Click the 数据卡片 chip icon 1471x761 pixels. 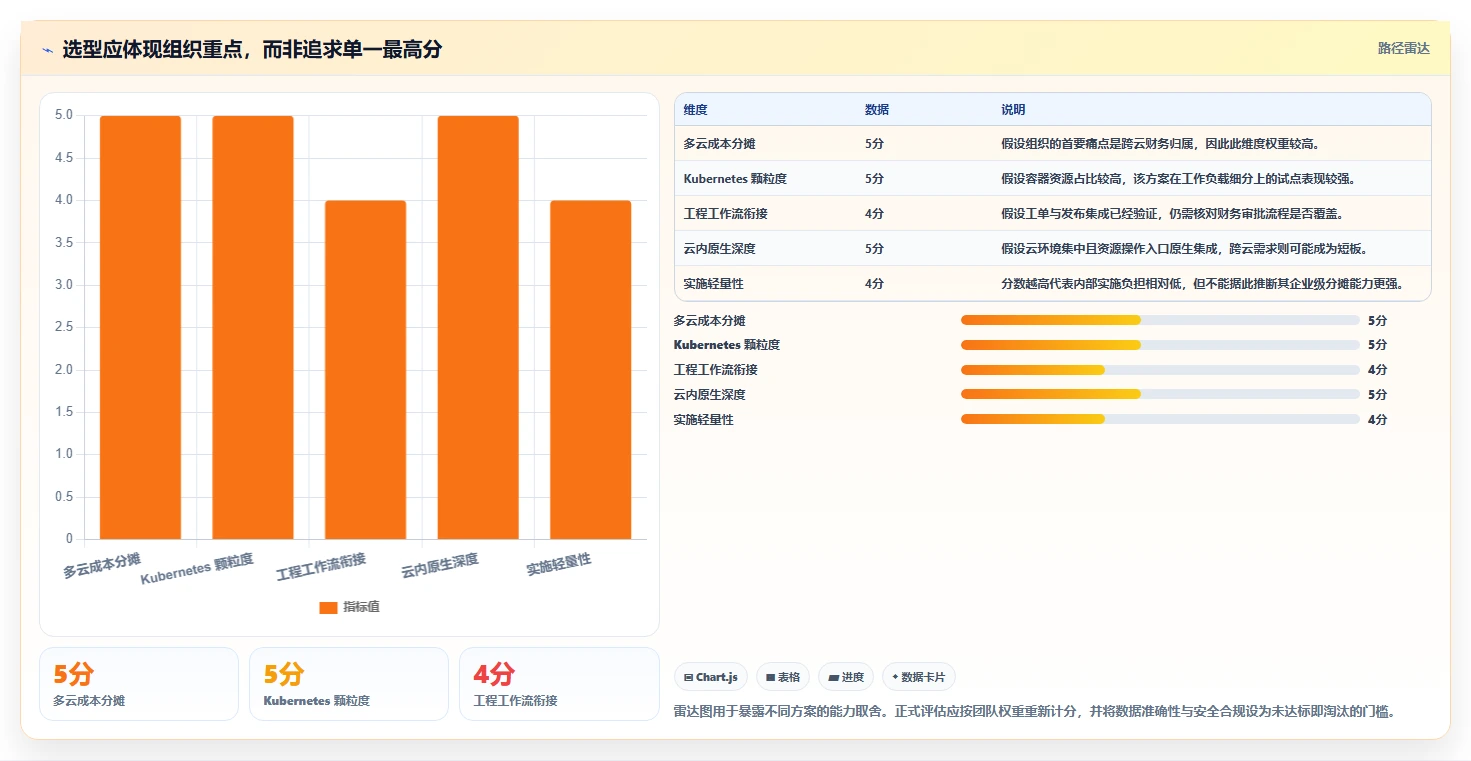coord(895,678)
